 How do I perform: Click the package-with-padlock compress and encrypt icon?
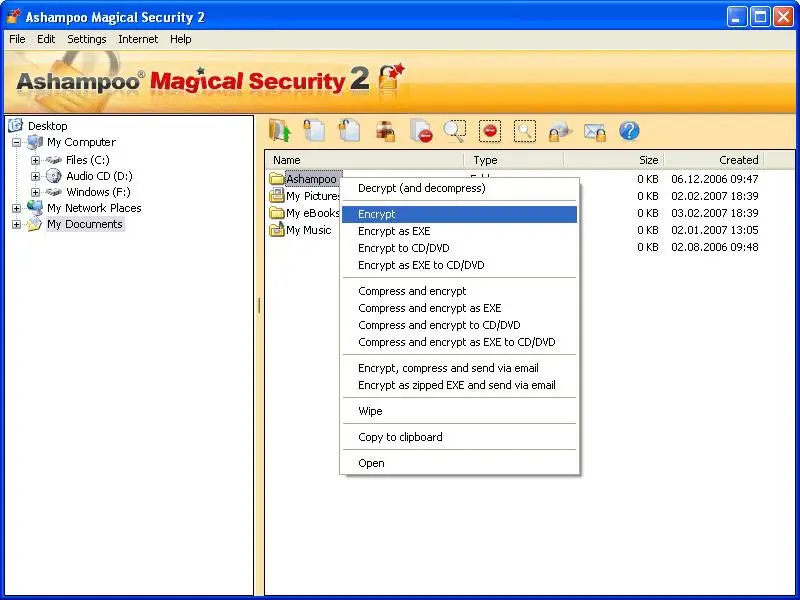coord(385,131)
